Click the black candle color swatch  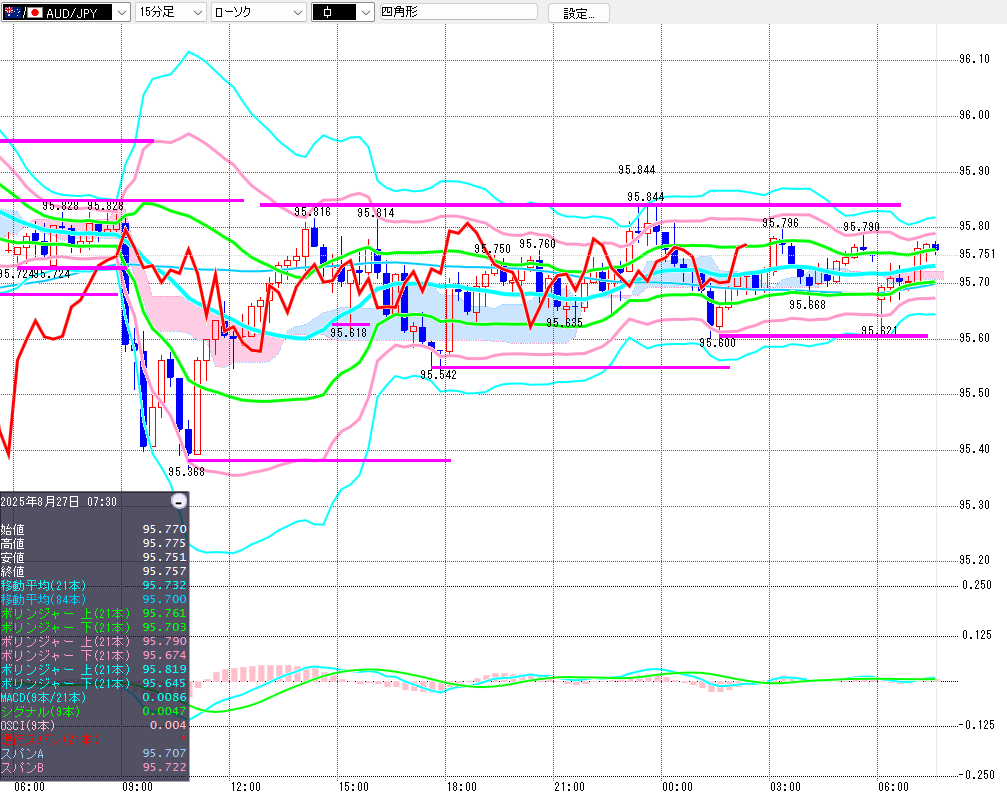click(335, 12)
